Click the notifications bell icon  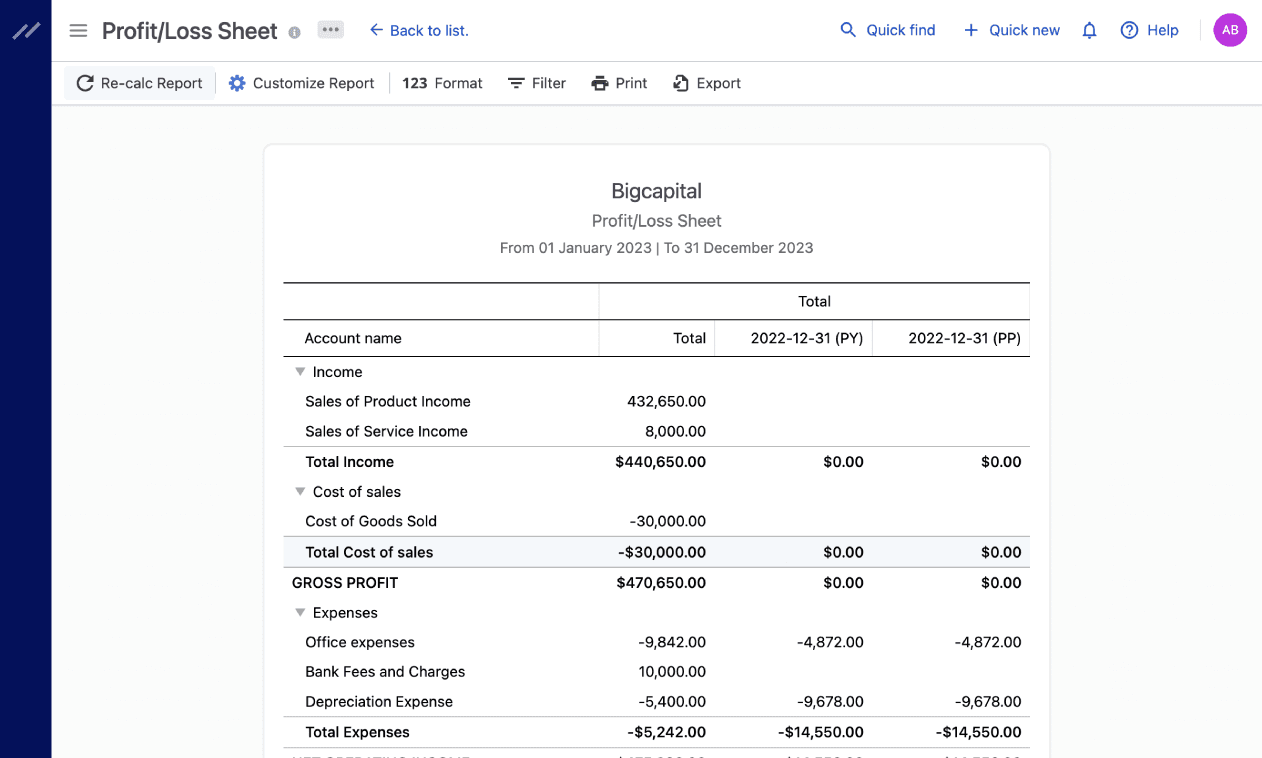coord(1090,31)
